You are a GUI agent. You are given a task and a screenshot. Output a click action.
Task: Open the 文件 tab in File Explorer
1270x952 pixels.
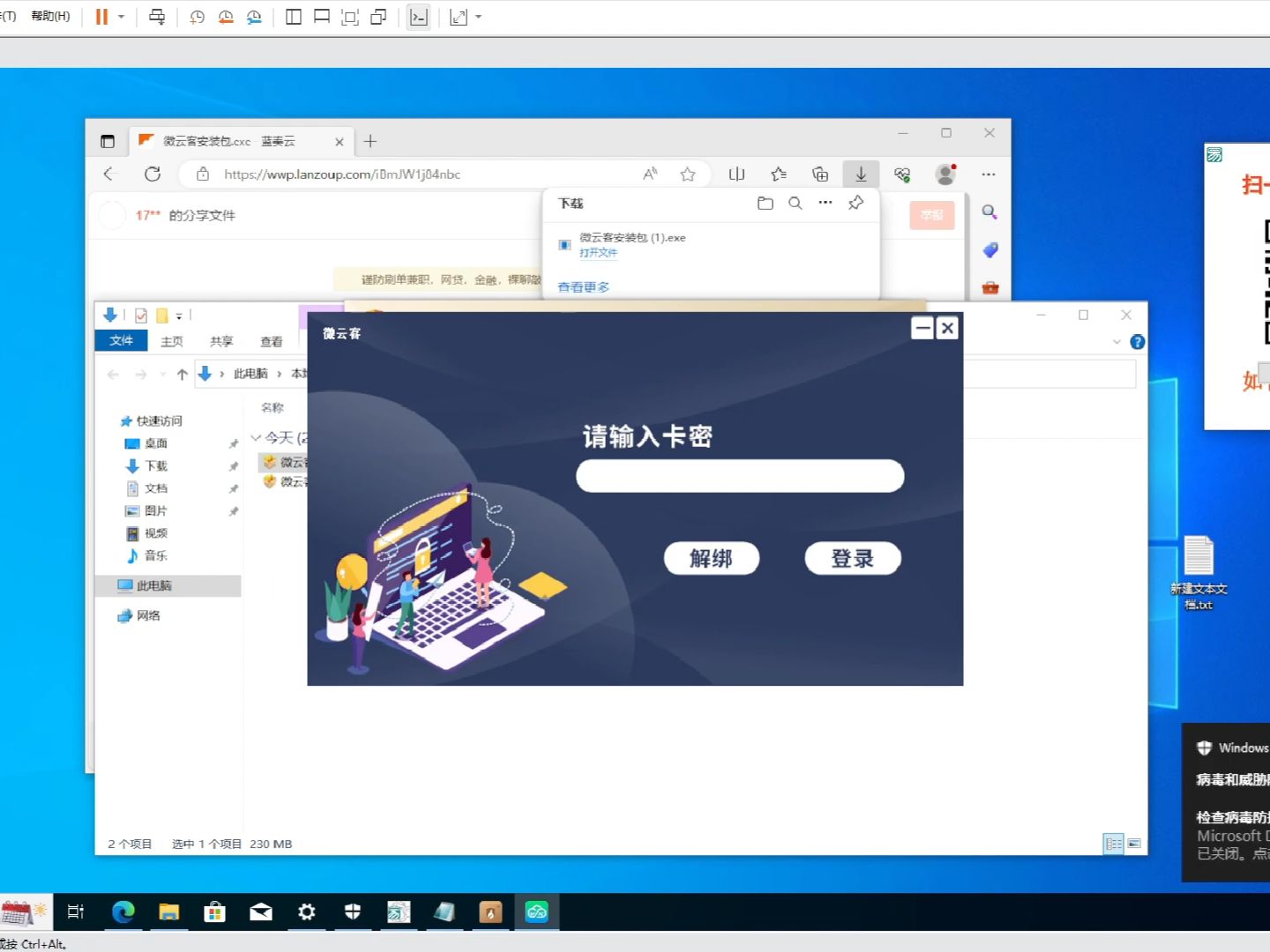coord(121,340)
